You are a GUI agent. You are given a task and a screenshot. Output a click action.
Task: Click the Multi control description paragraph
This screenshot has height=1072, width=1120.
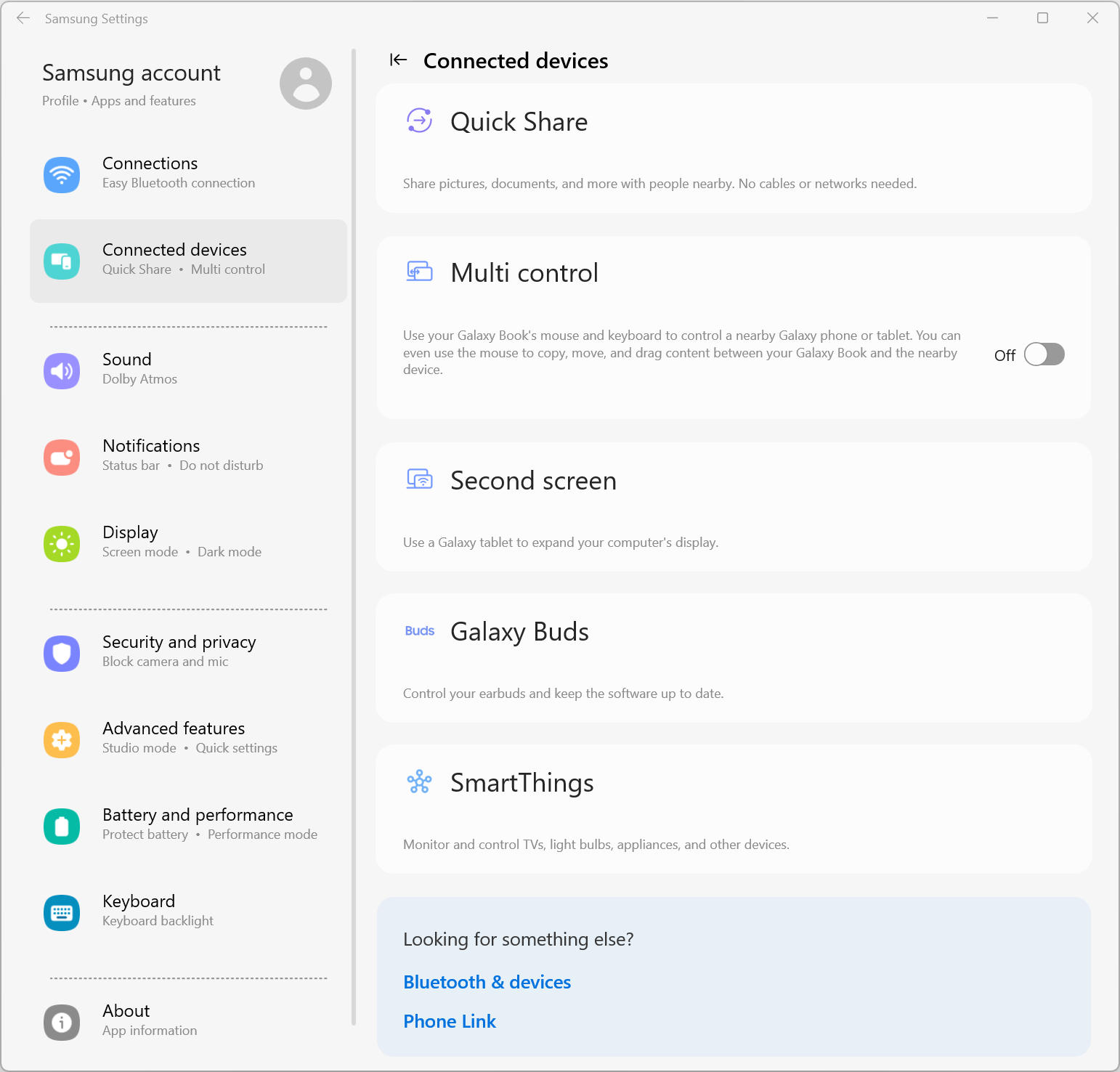point(682,352)
